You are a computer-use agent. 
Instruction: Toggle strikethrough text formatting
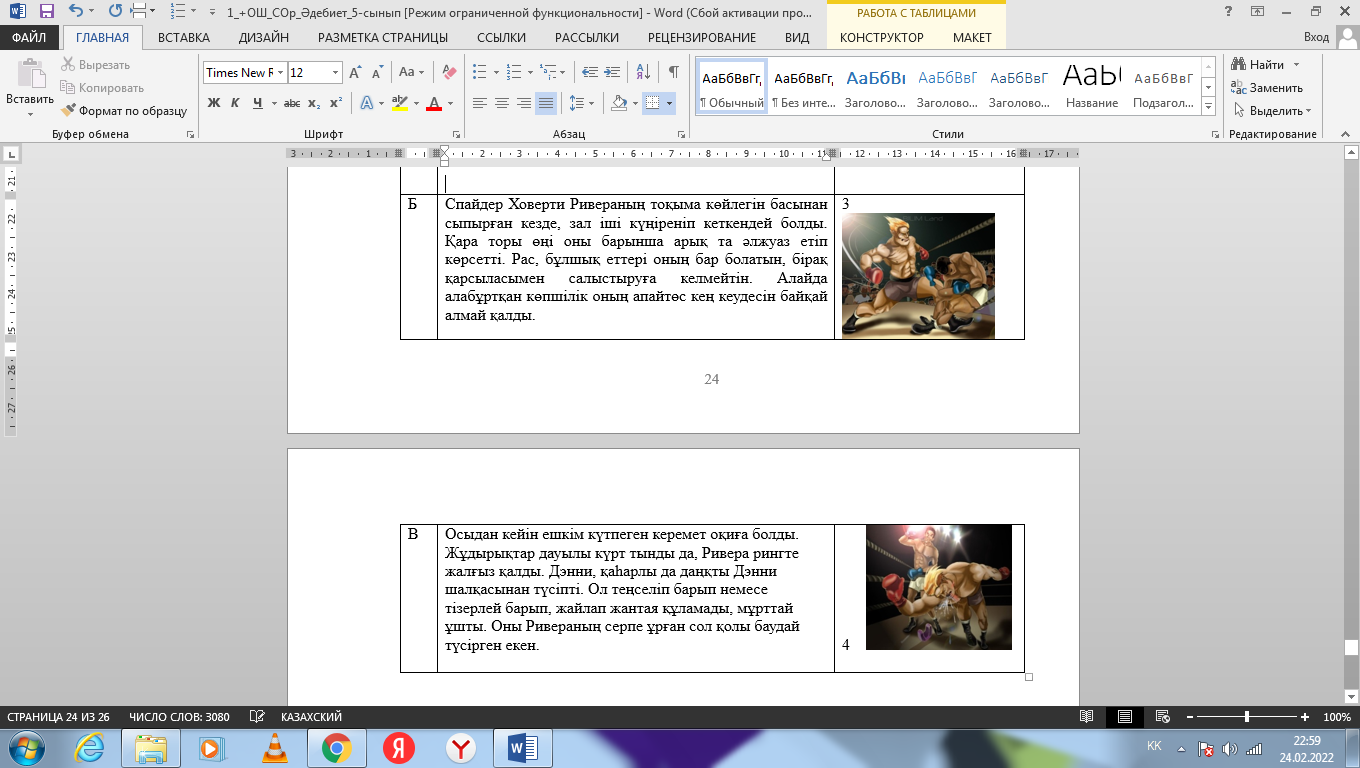click(292, 103)
